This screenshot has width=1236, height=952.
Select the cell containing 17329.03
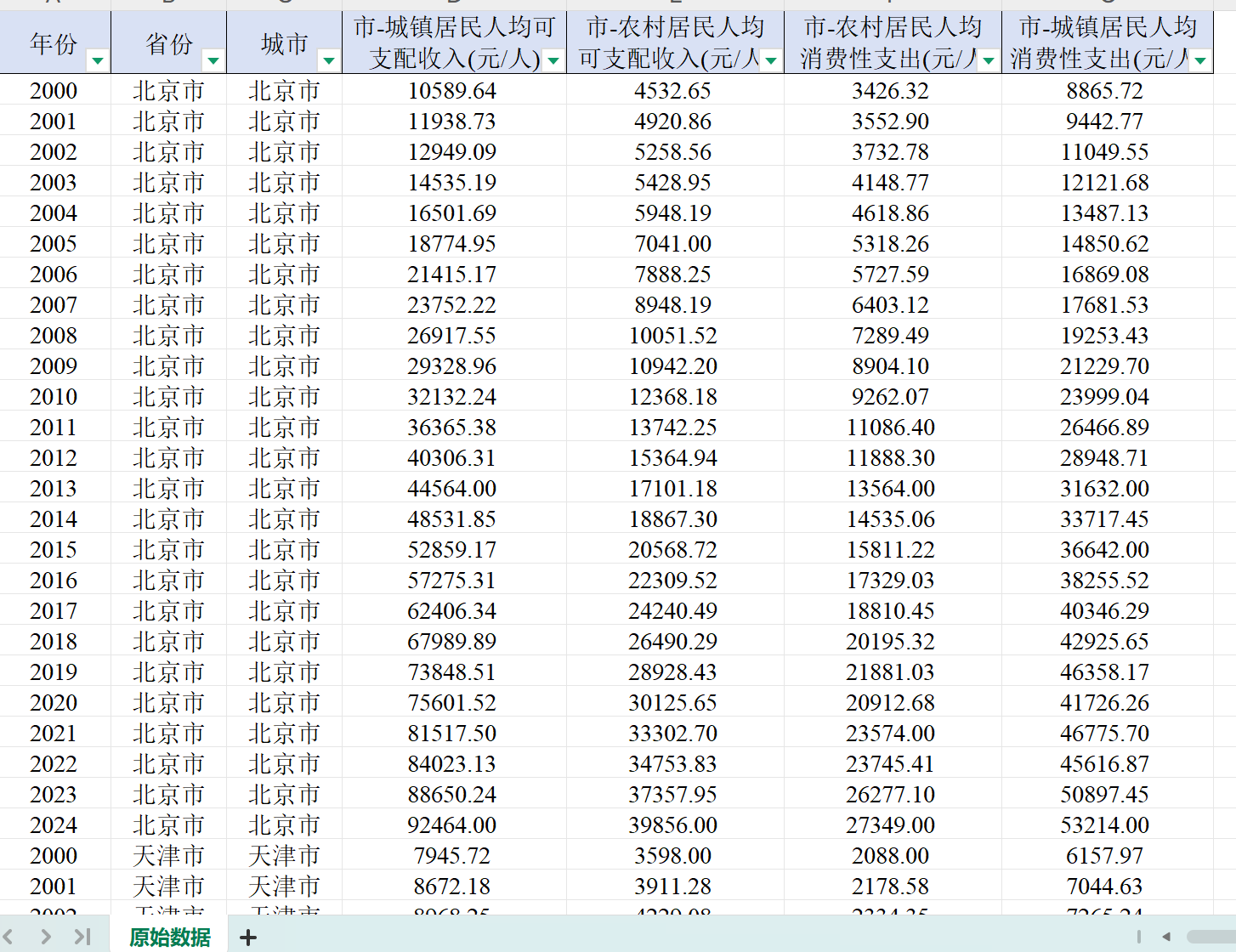[893, 581]
